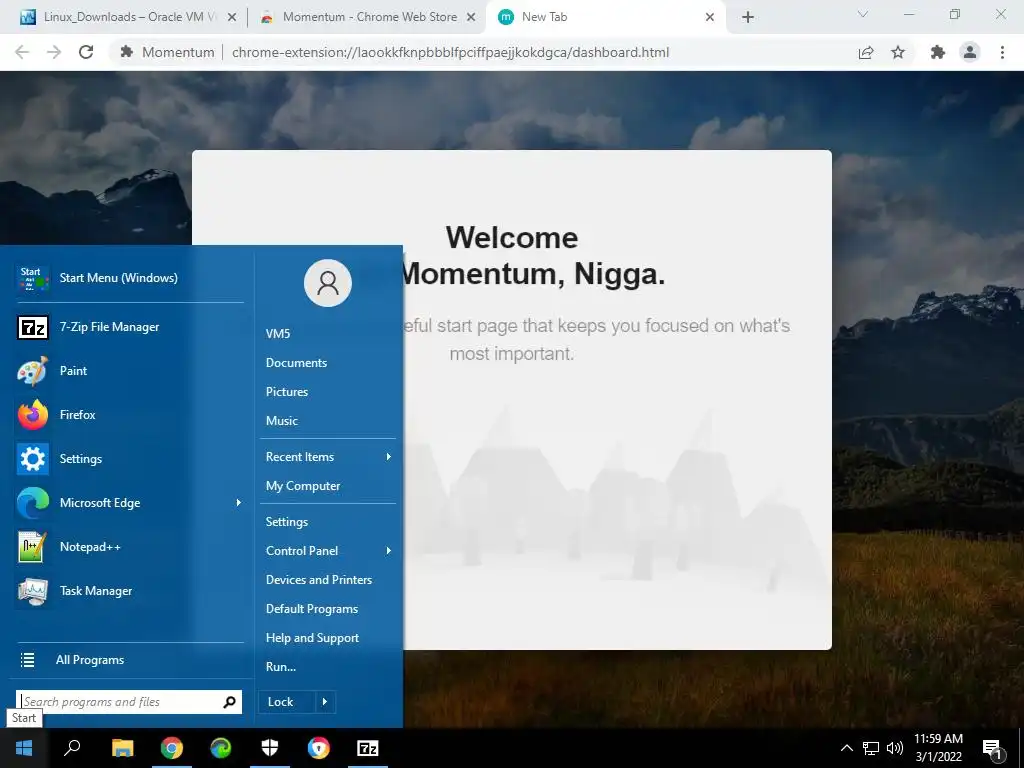The width and height of the screenshot is (1024, 768).
Task: Share this page icon in address bar
Action: click(866, 52)
